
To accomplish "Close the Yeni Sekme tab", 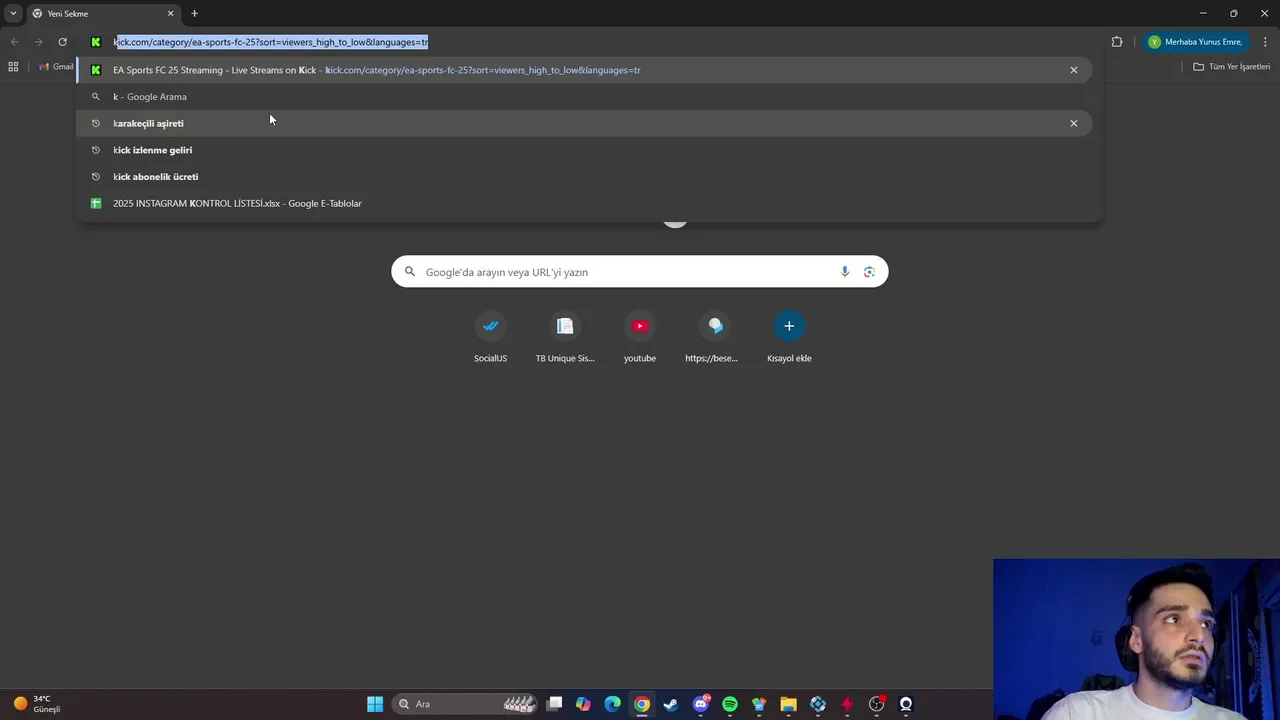I will [170, 14].
